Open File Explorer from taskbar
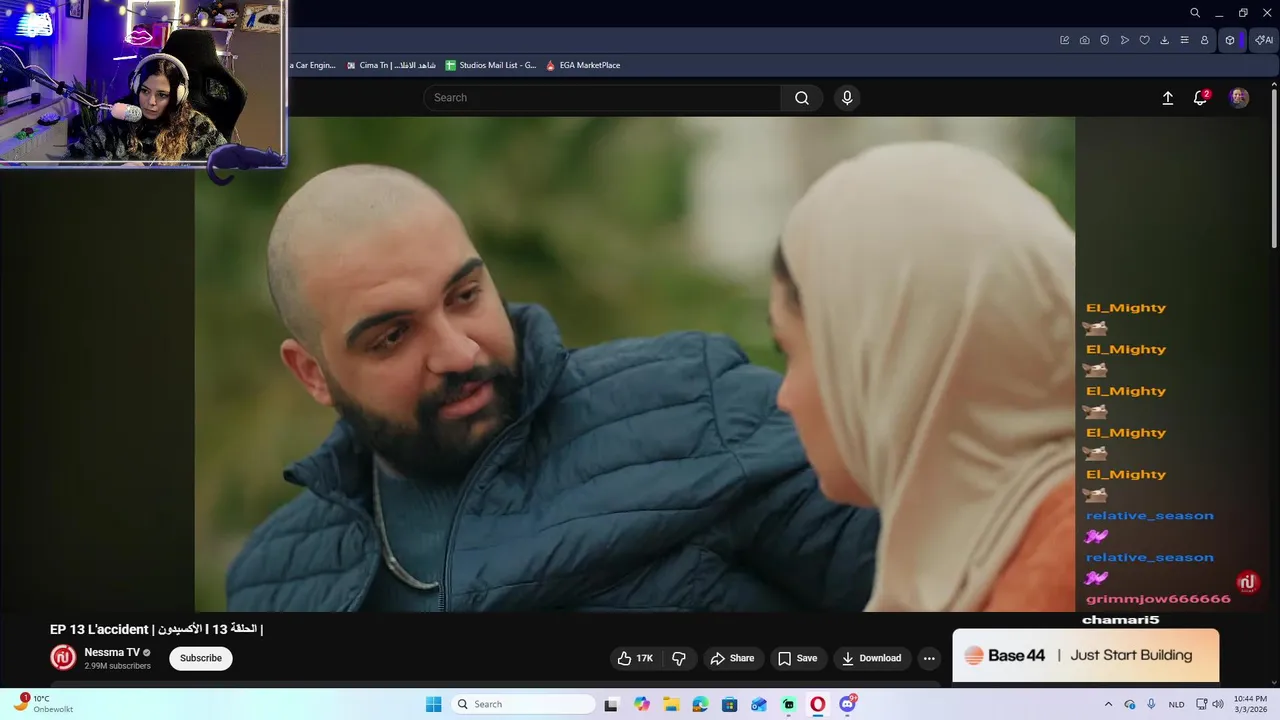The height and width of the screenshot is (720, 1280). click(x=671, y=704)
